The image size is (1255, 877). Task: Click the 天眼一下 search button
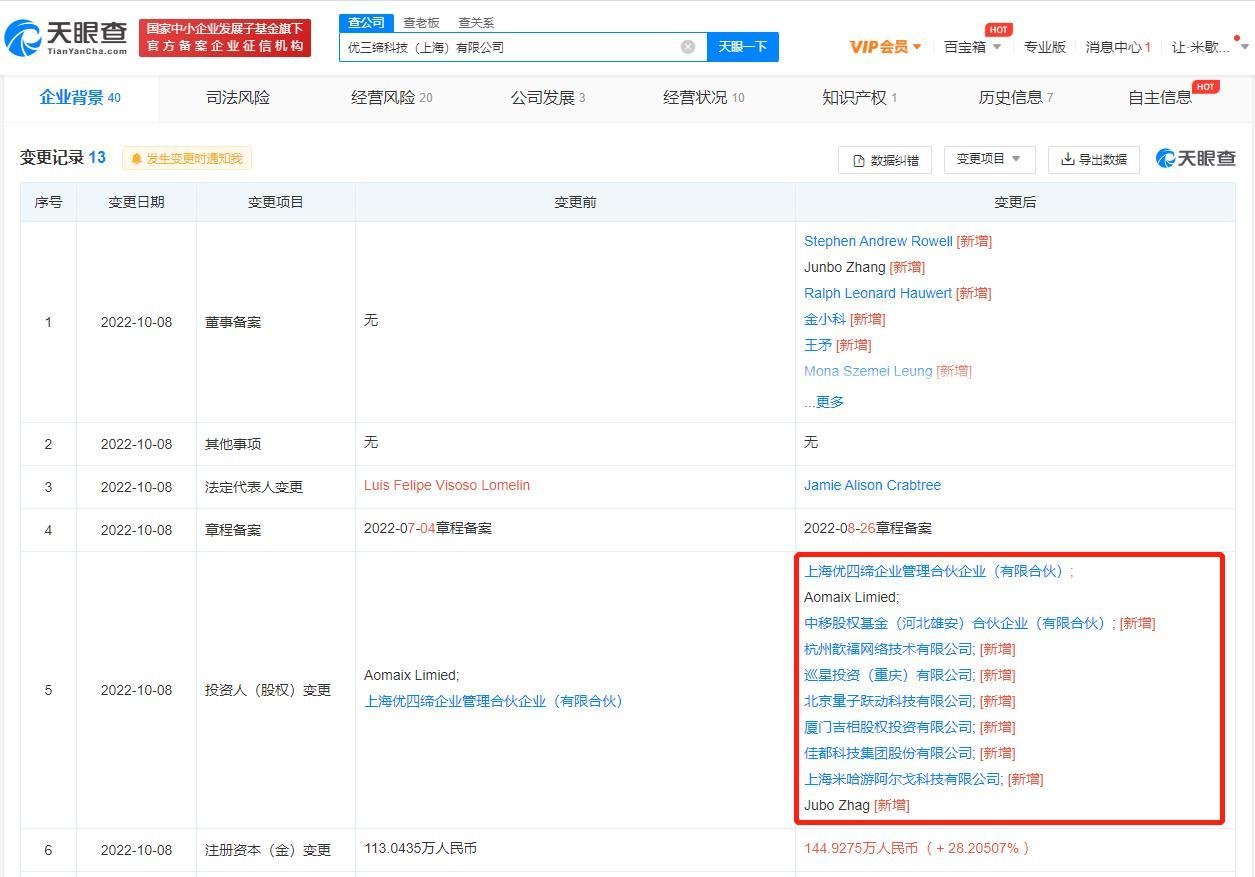tap(742, 47)
